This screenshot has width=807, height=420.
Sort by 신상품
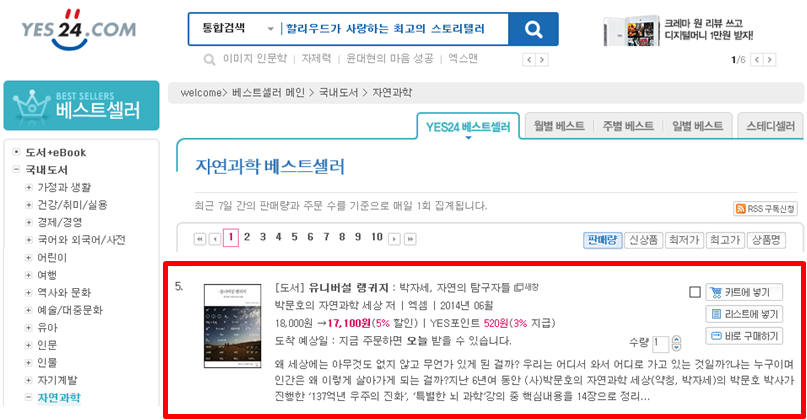click(x=643, y=240)
